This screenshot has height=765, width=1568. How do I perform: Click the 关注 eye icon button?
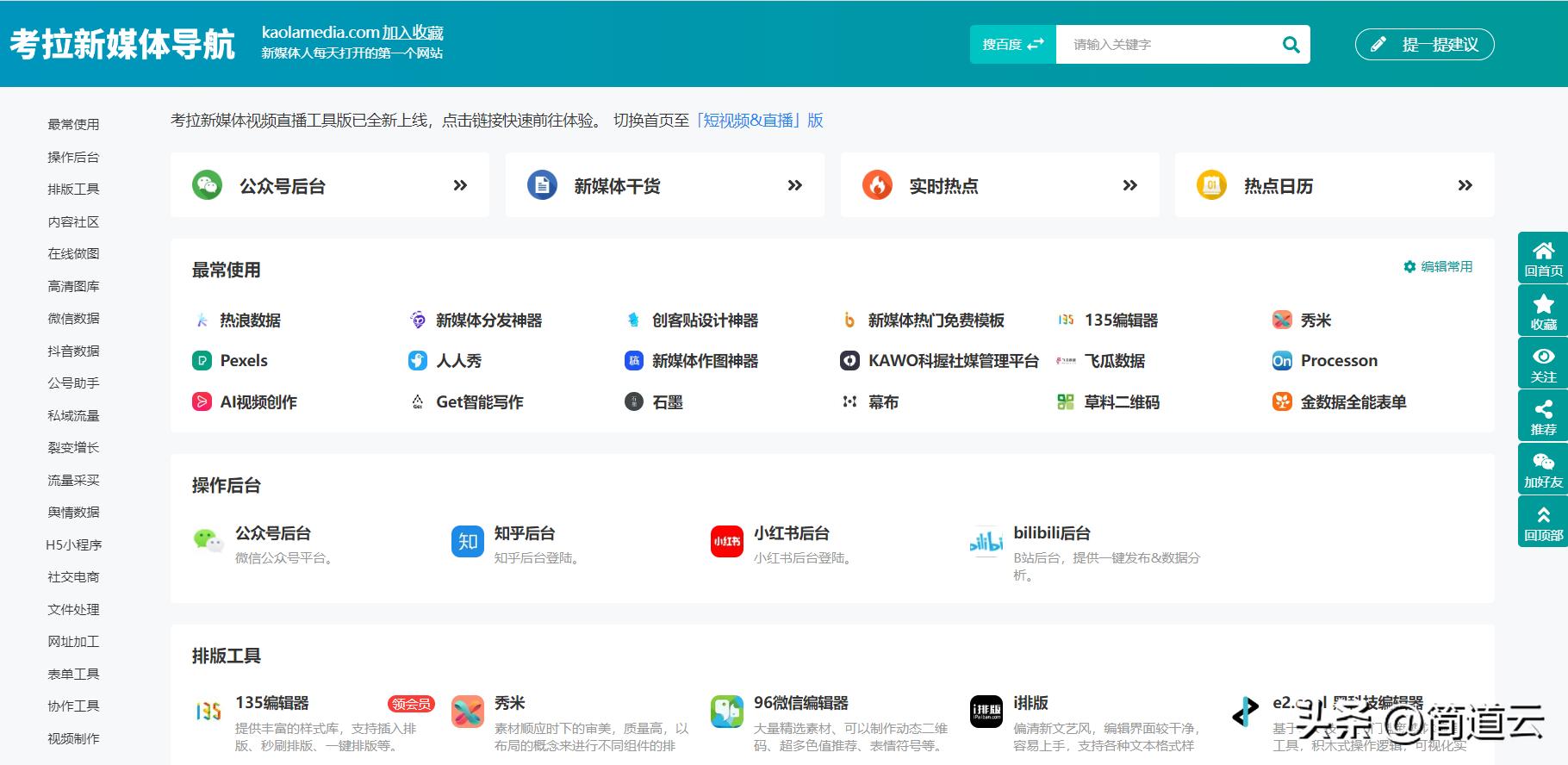pyautogui.click(x=1543, y=364)
